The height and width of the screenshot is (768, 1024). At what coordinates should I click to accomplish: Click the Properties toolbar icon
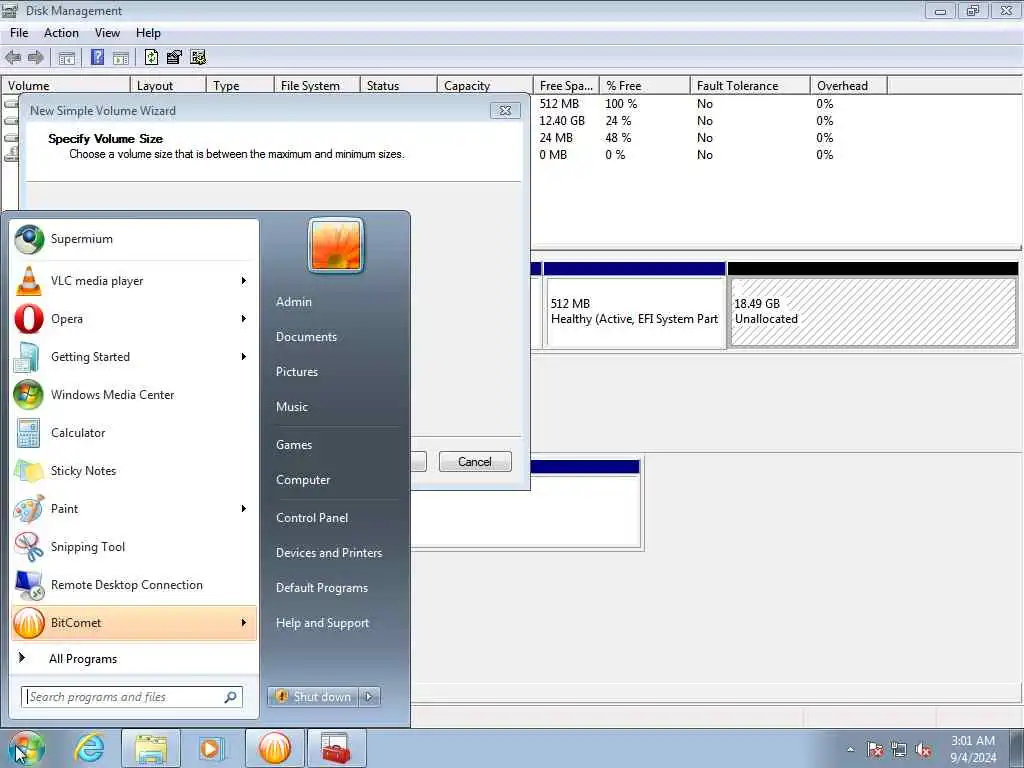(174, 57)
